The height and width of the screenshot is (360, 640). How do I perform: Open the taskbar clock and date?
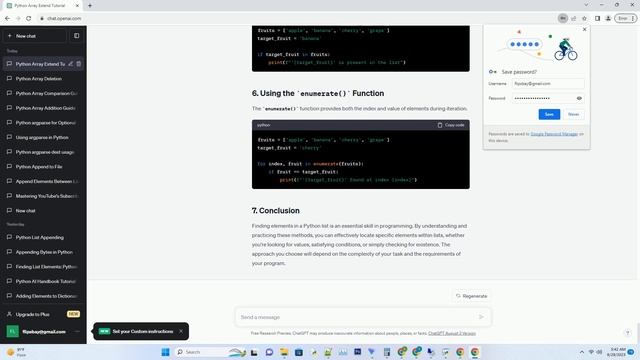pyautogui.click(x=616, y=352)
